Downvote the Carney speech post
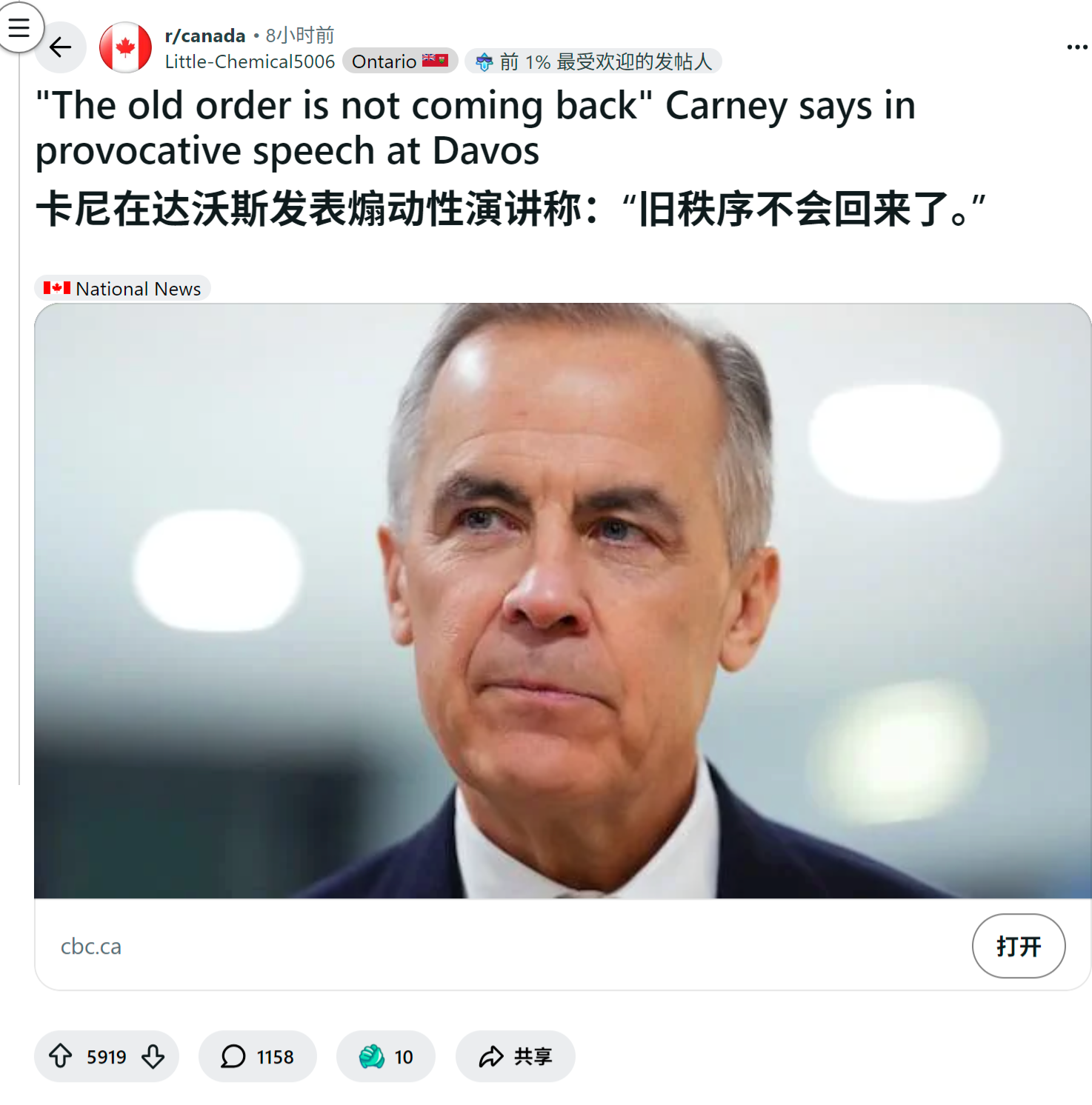The width and height of the screenshot is (1092, 1105). 153,1056
